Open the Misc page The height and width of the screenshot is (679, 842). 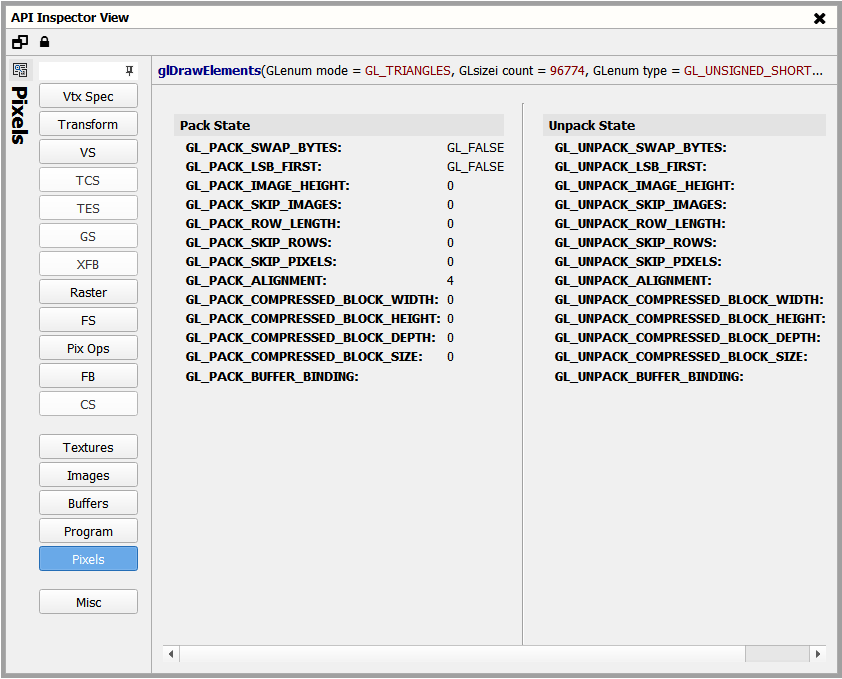(88, 602)
